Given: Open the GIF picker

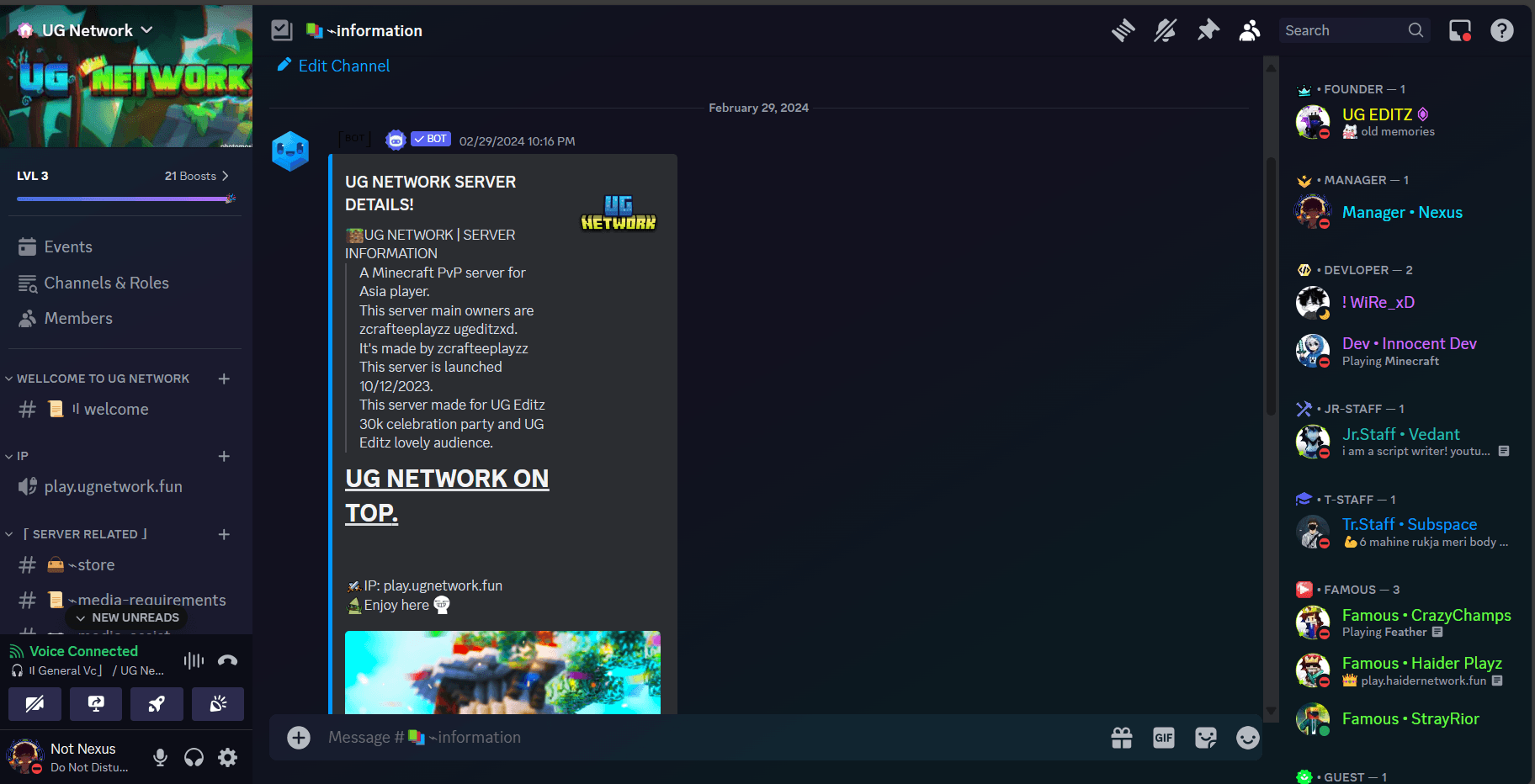Looking at the screenshot, I should pyautogui.click(x=1163, y=737).
